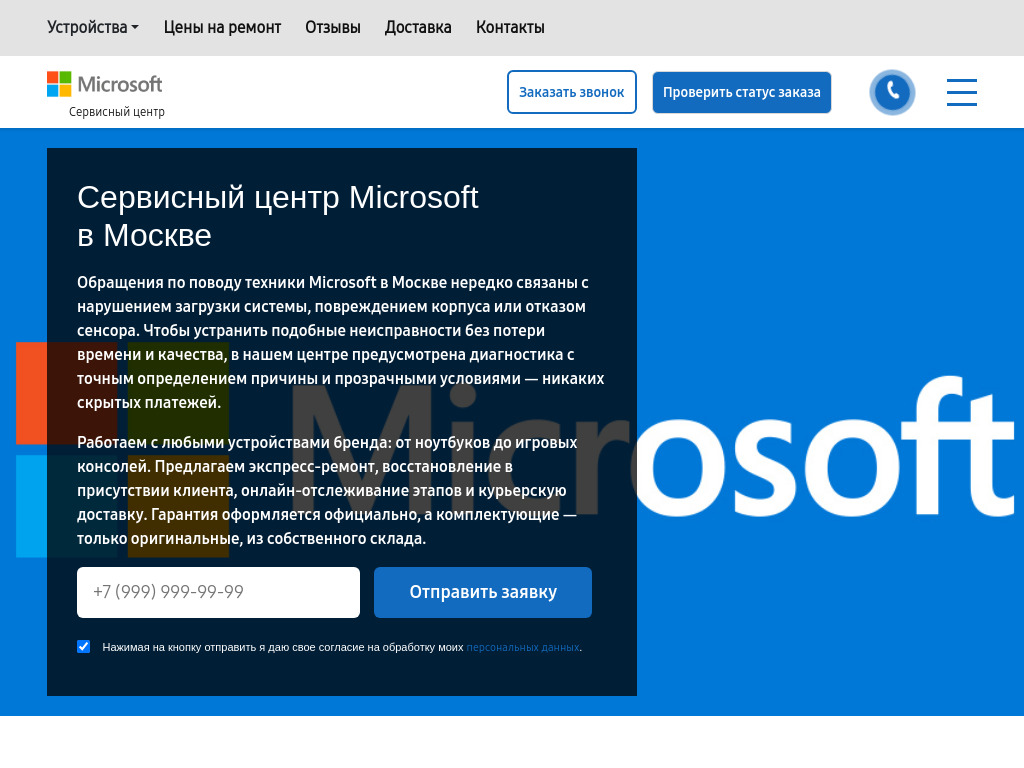Uncheck the personal data consent checkbox

[x=84, y=647]
